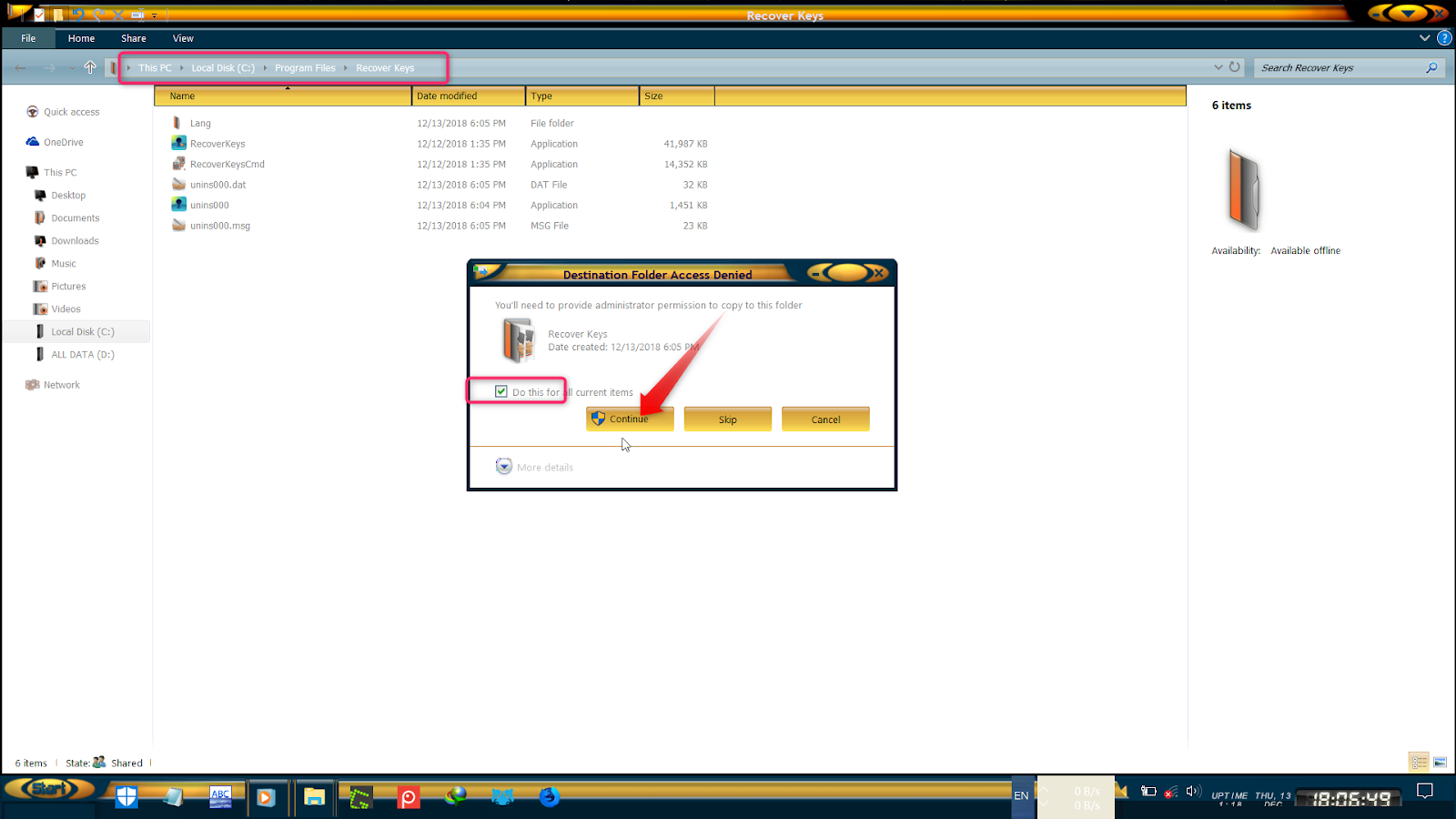1456x819 pixels.
Task: Switch to the View ribbon tab
Action: click(x=183, y=38)
